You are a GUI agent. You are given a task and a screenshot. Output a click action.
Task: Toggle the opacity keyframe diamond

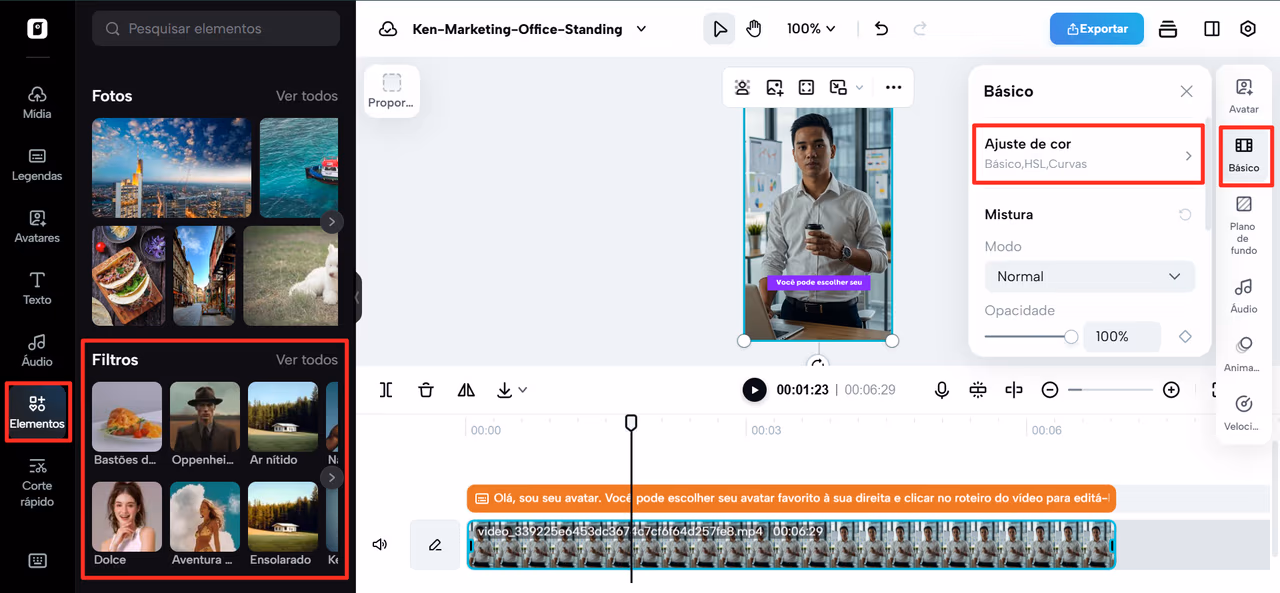pyautogui.click(x=1185, y=336)
